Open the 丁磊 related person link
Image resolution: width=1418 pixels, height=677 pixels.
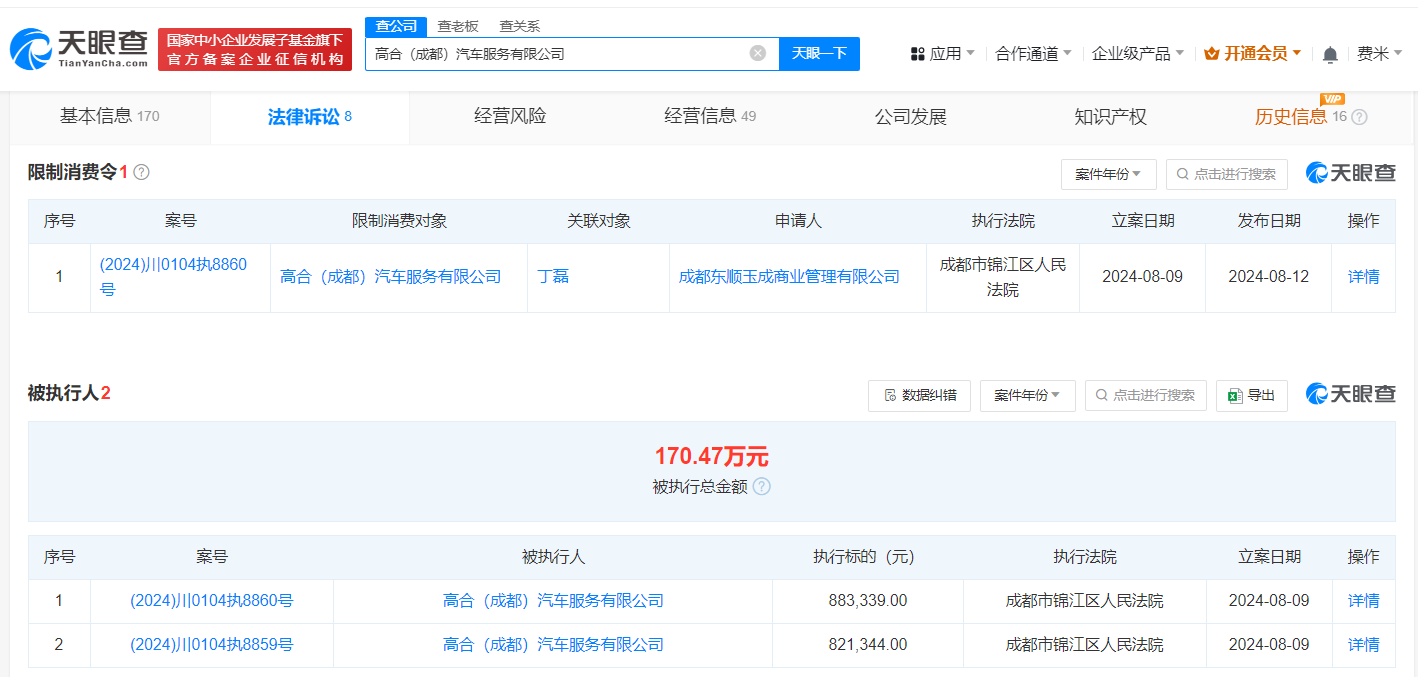[x=555, y=276]
